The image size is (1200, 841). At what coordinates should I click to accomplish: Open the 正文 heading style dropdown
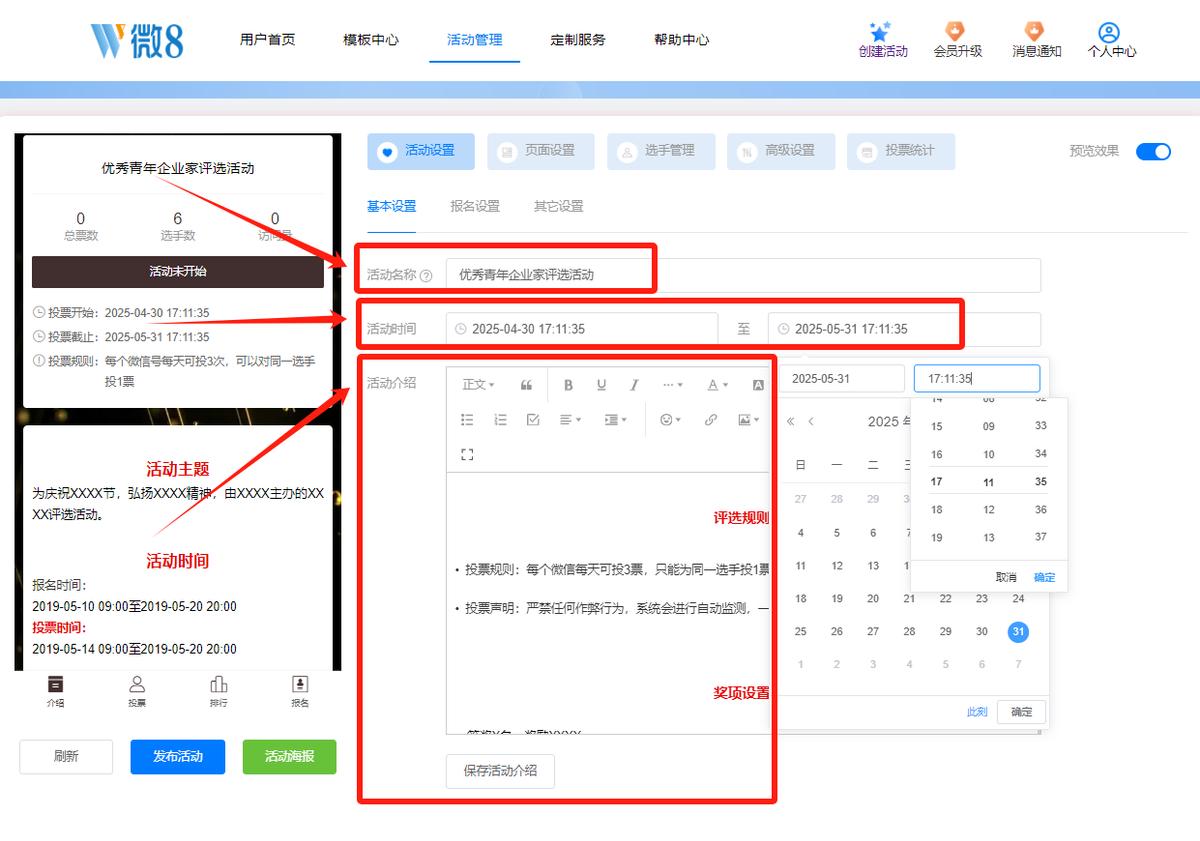(478, 385)
